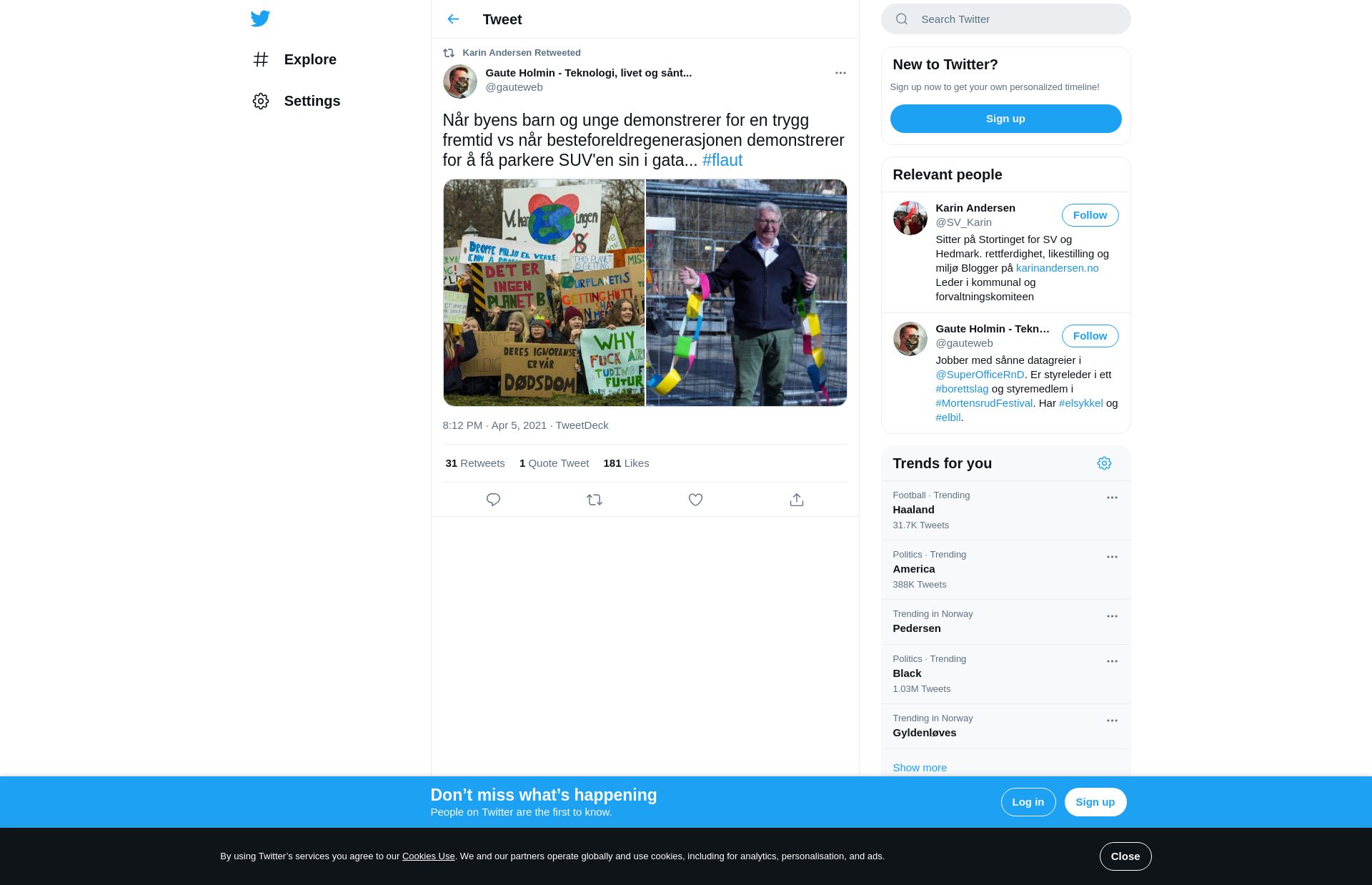Image resolution: width=1372 pixels, height=885 pixels.
Task: Follow Gaute Holmin in Relevant people
Action: (x=1090, y=336)
